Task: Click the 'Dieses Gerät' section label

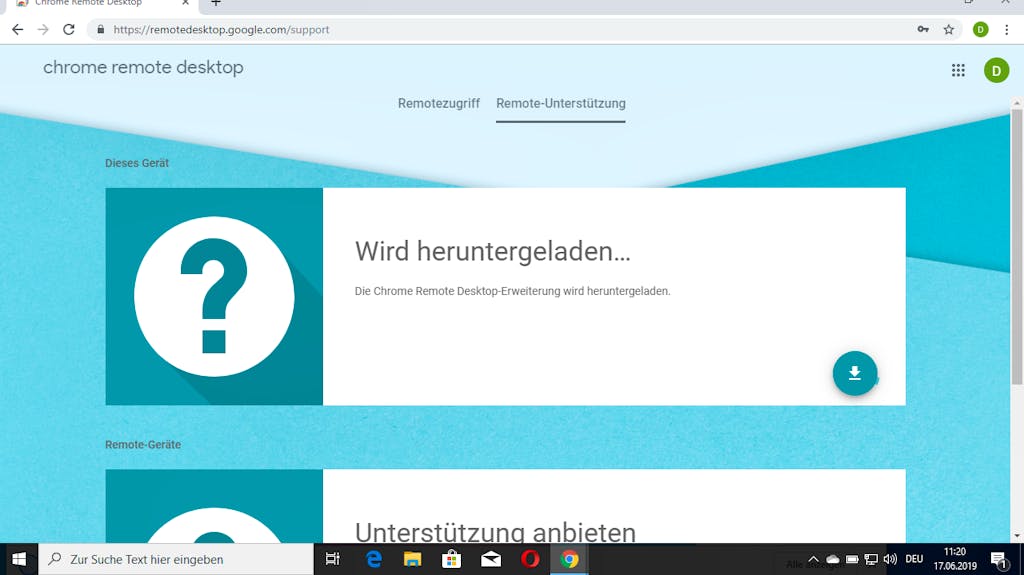Action: (x=136, y=163)
